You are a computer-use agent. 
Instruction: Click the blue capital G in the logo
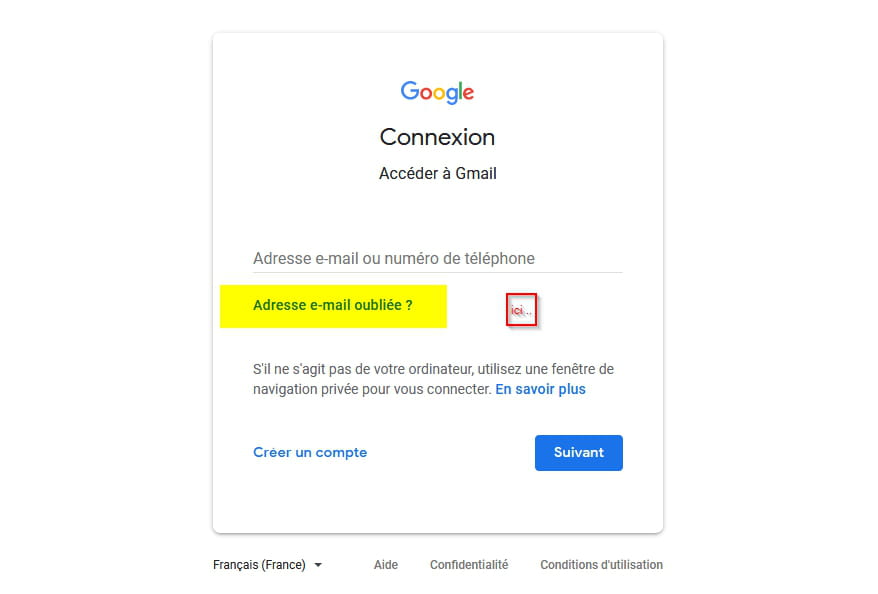[410, 90]
